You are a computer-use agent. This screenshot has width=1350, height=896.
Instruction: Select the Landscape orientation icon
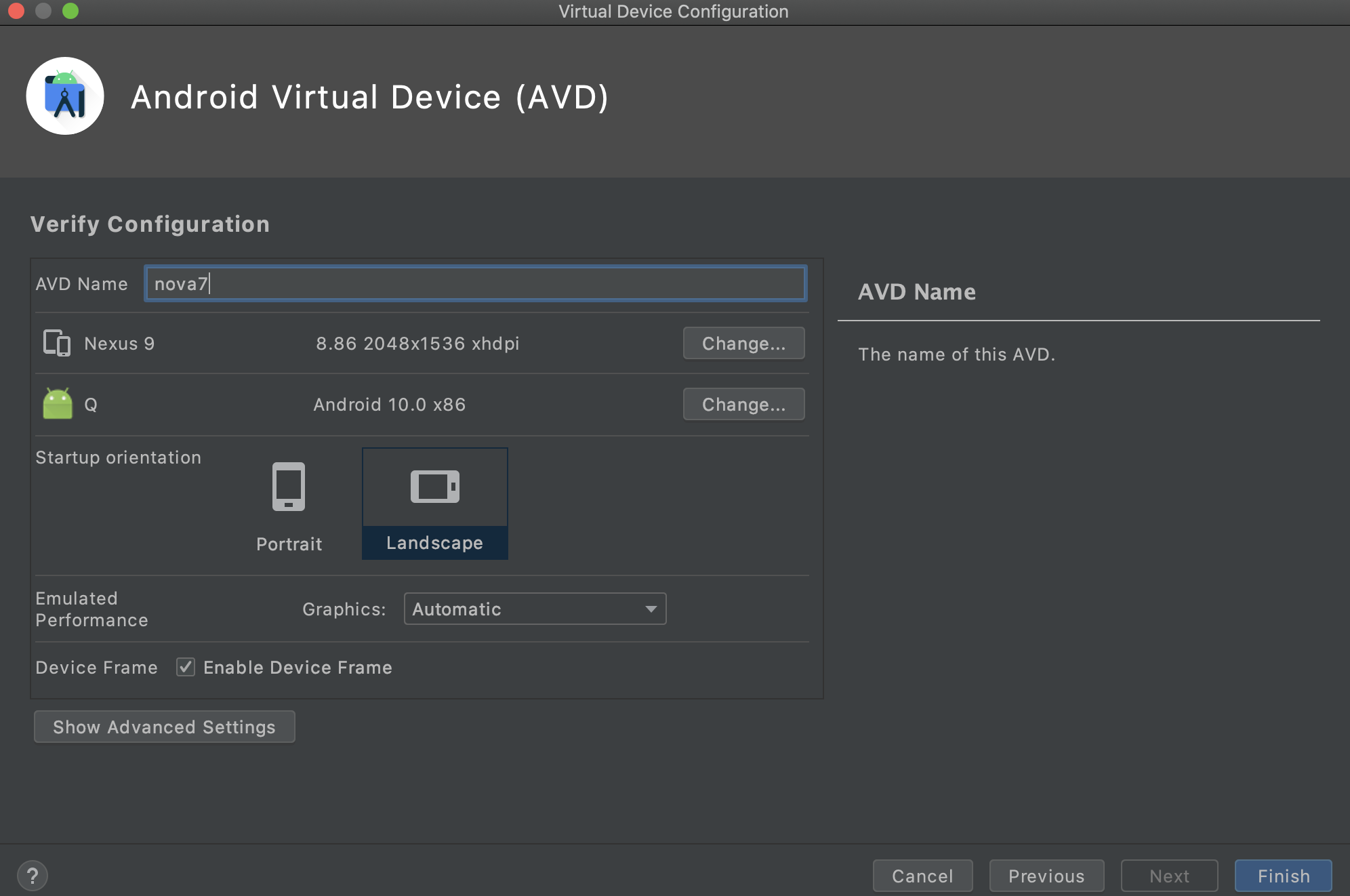435,487
